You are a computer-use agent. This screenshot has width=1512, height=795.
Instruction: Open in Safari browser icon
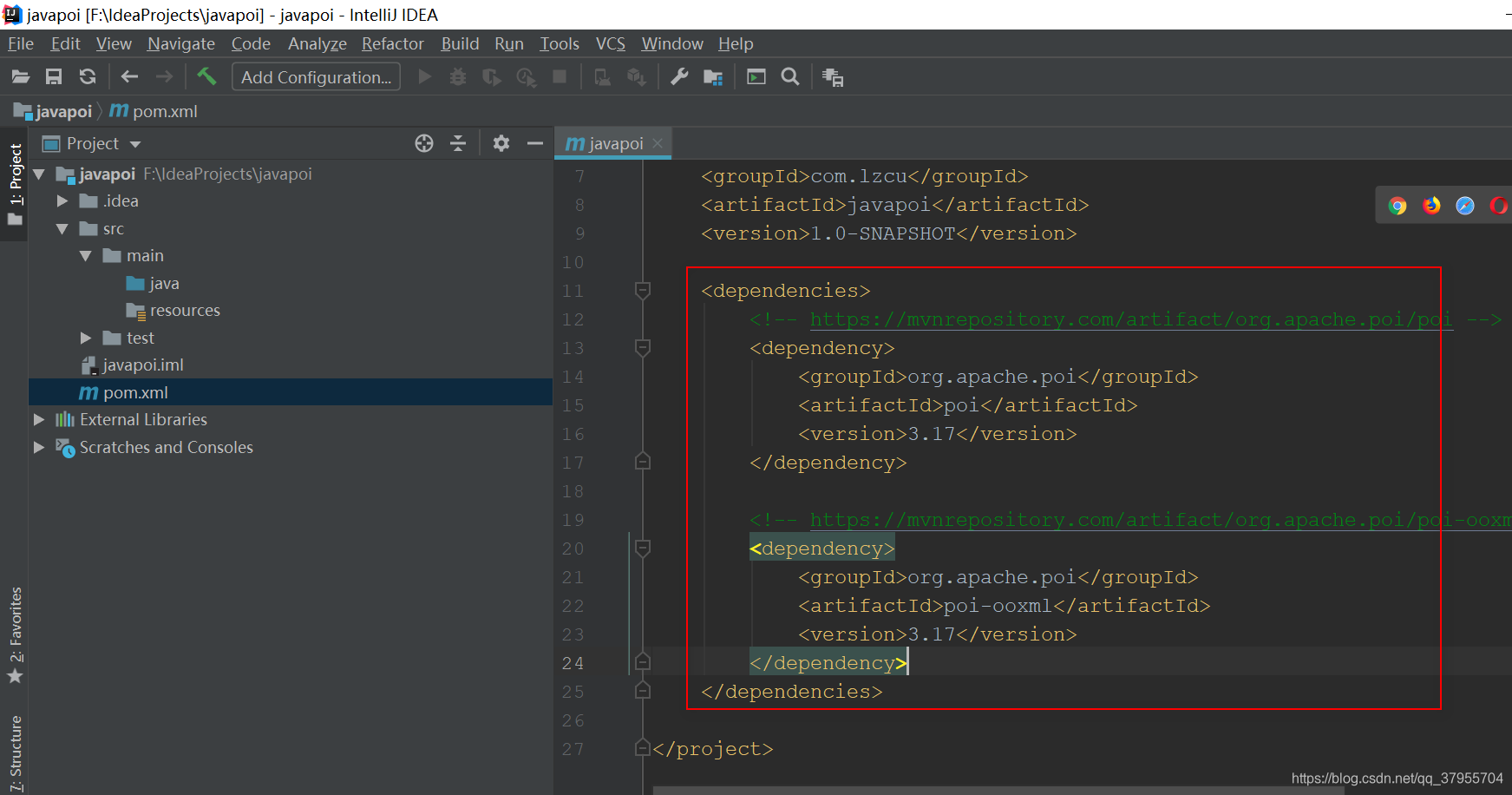1465,206
